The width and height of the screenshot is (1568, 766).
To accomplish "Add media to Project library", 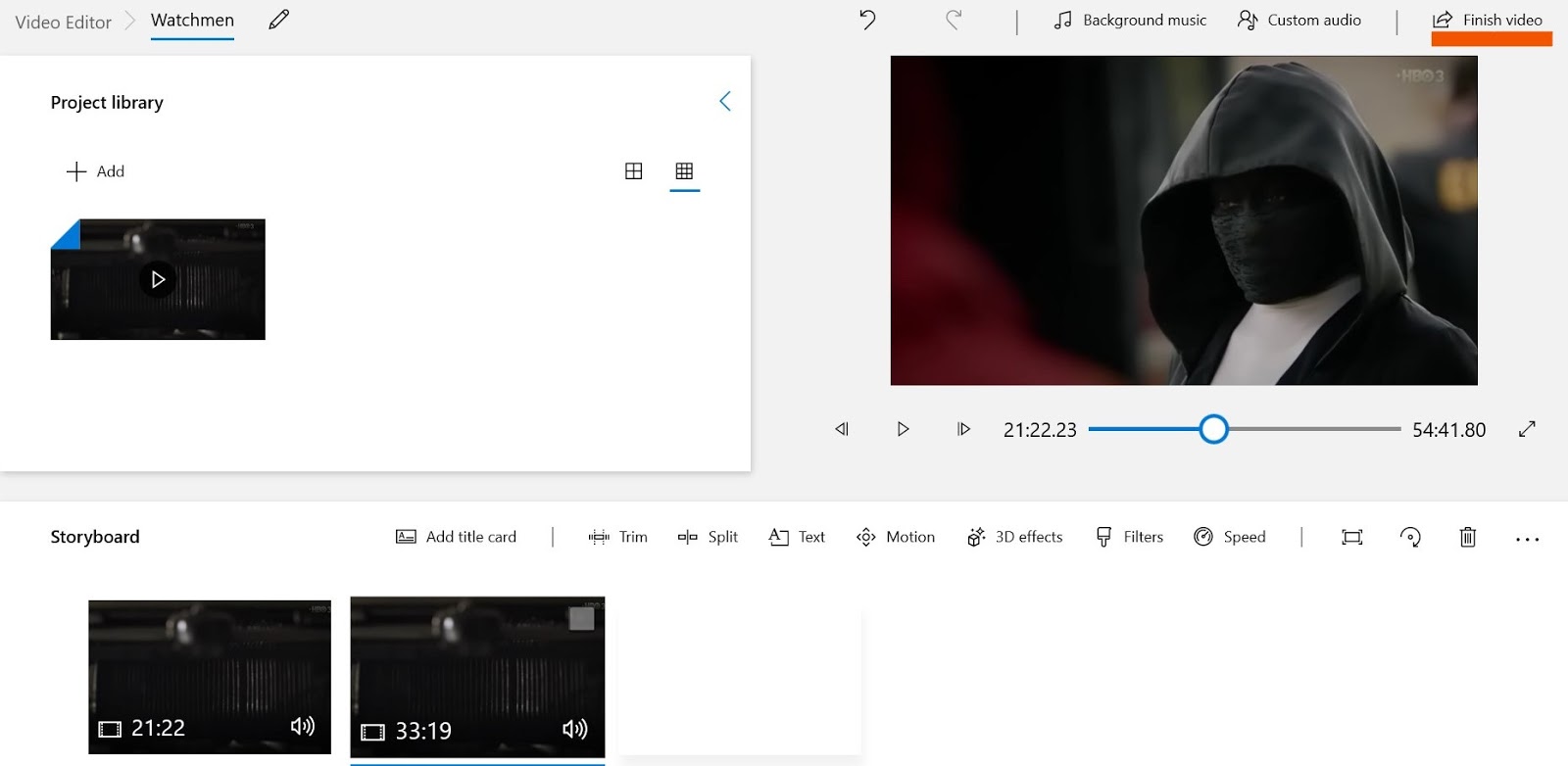I will [96, 171].
